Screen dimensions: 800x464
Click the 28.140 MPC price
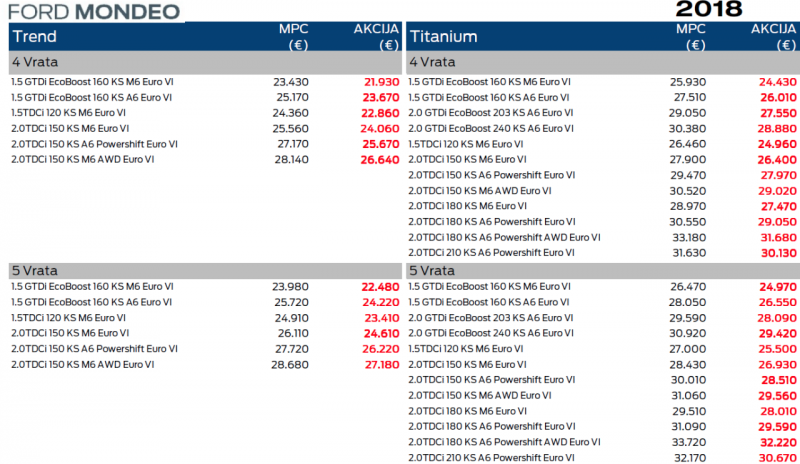click(x=290, y=160)
